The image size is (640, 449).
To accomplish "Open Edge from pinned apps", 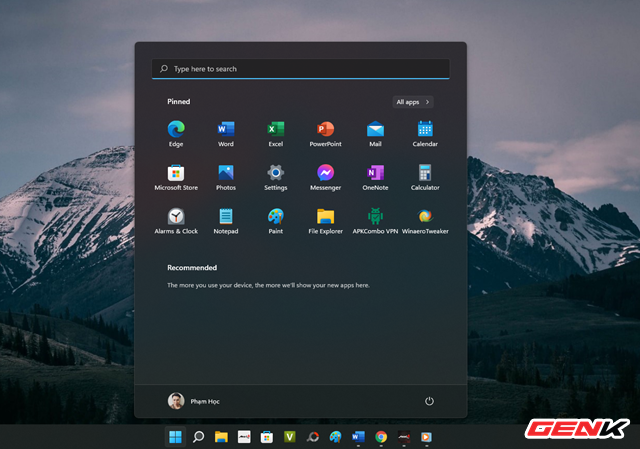I will (176, 133).
